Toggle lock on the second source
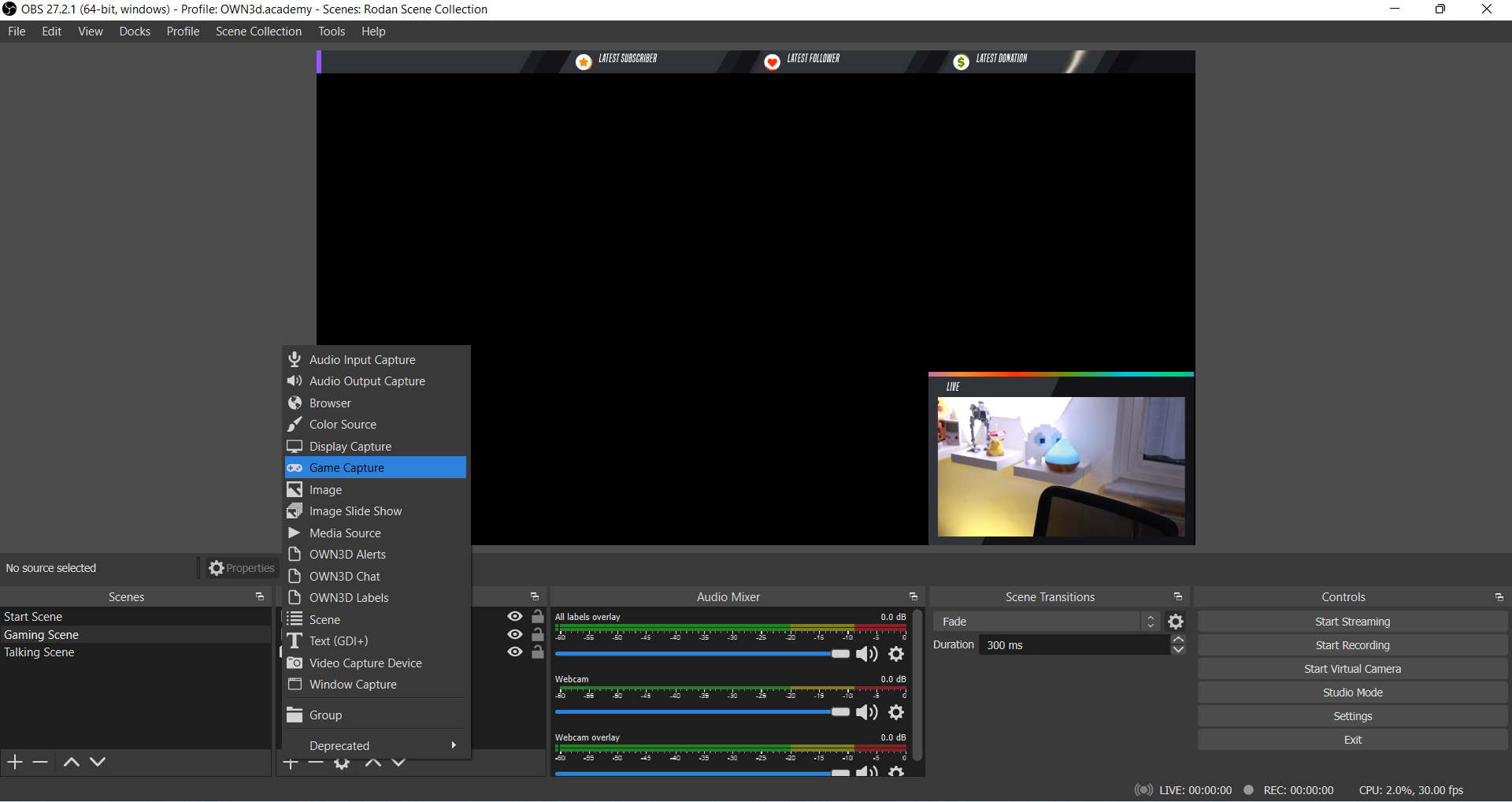The width and height of the screenshot is (1512, 802). pyautogui.click(x=538, y=634)
